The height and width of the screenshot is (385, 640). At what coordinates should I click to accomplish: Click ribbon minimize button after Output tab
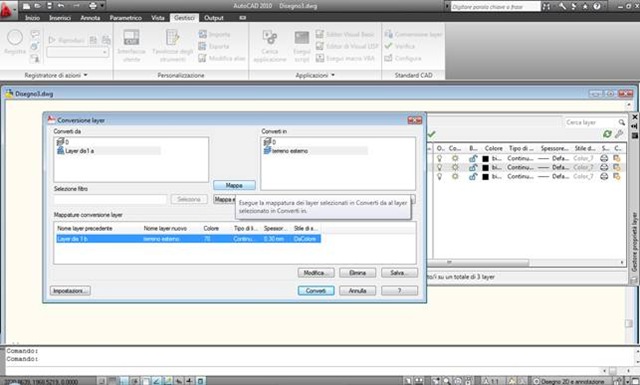pos(243,18)
